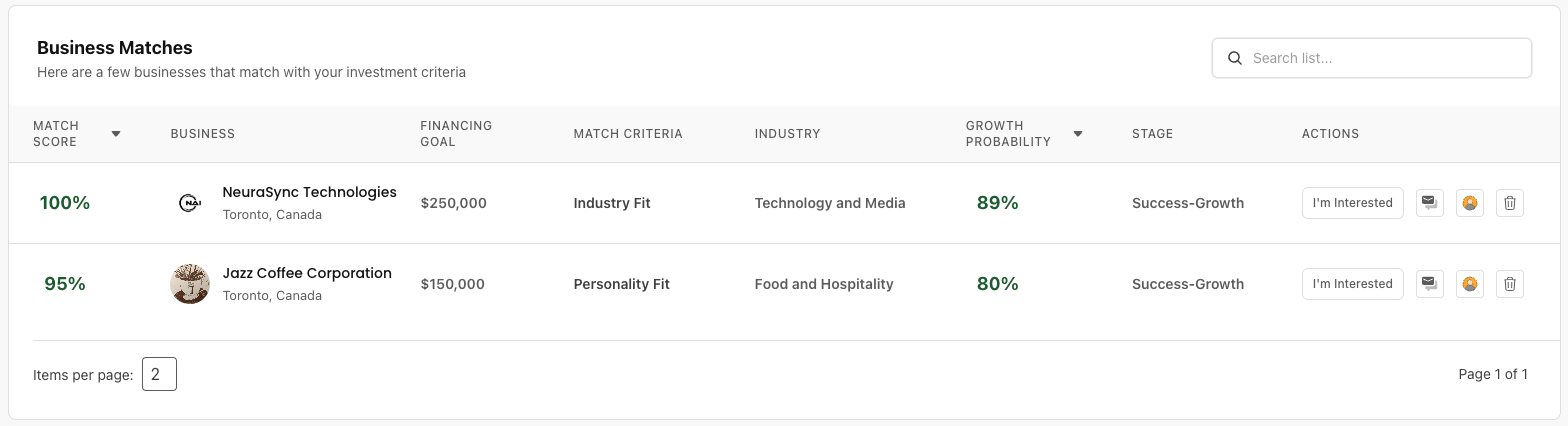Sort by Growth Probability arrow
The image size is (1568, 426).
pos(1078,134)
